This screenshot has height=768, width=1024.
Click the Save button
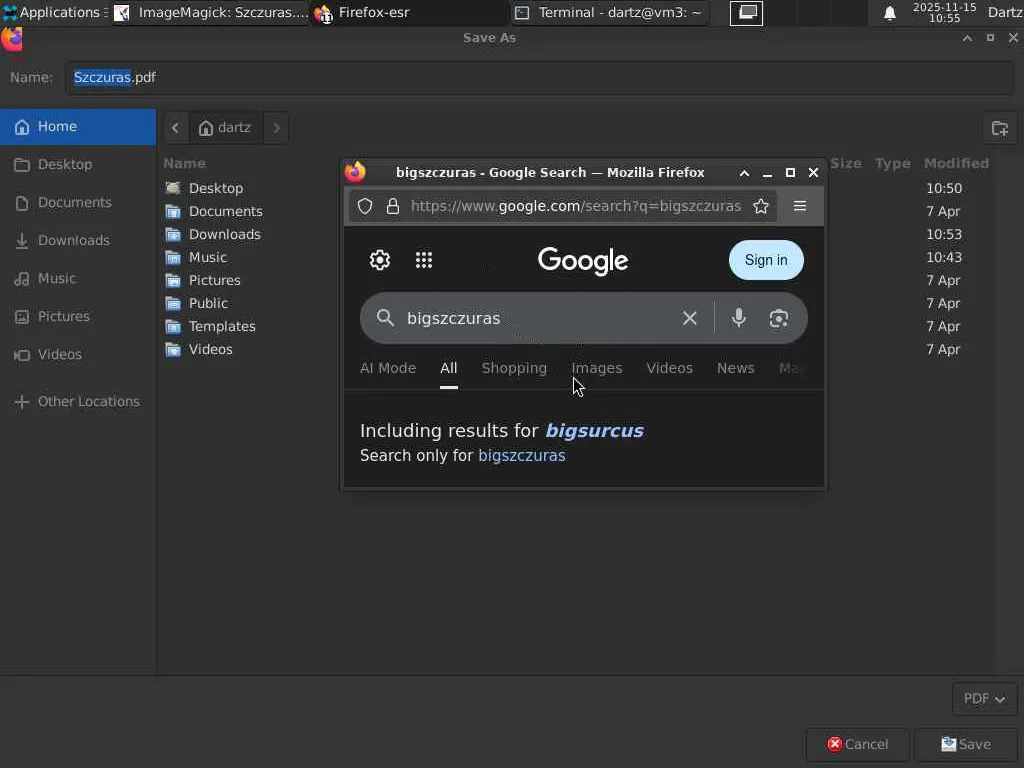pyautogui.click(x=966, y=744)
